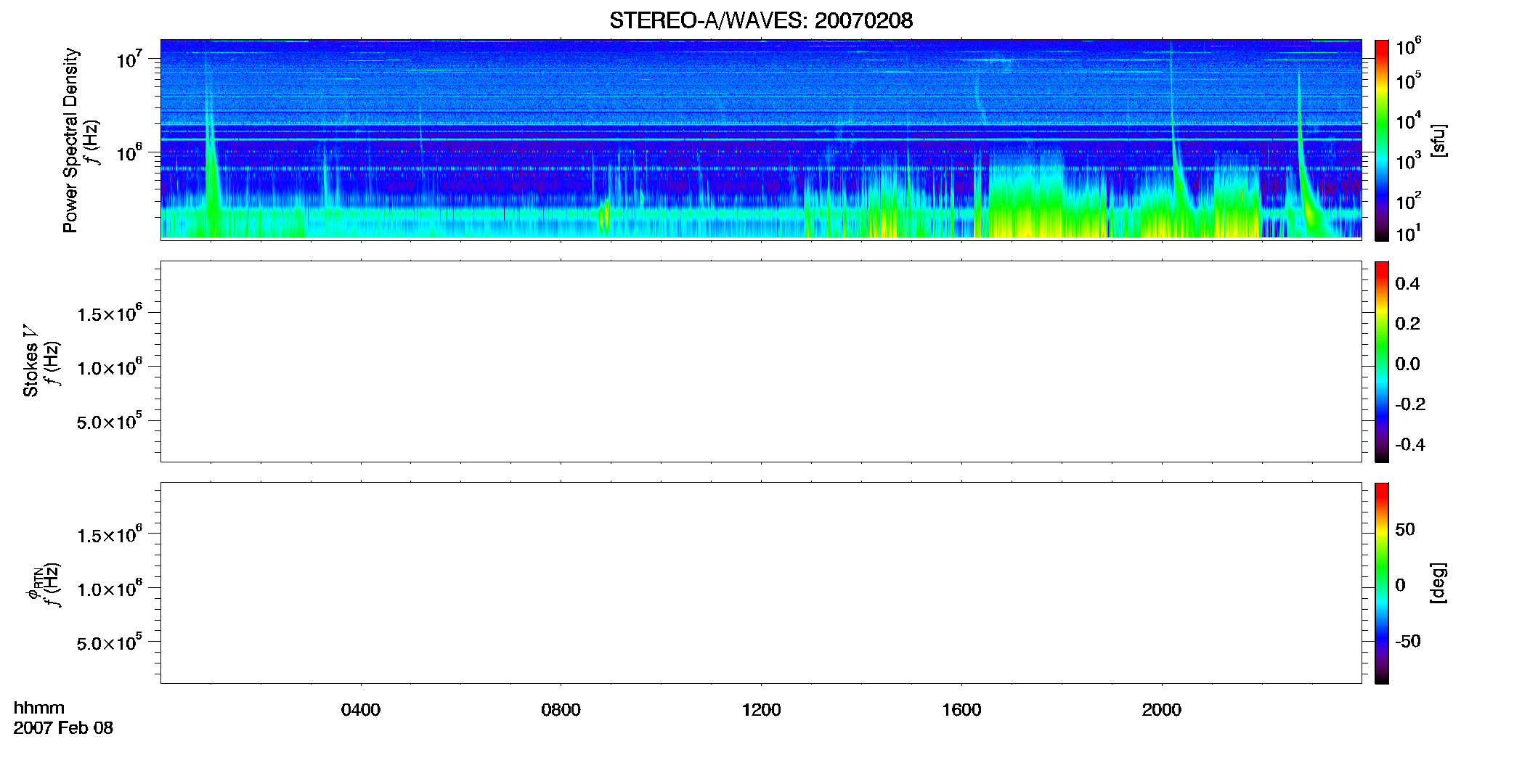Click the 1.5×10⁶ tick in Stokes panel
The width and height of the screenshot is (1522, 784).
click(x=110, y=314)
